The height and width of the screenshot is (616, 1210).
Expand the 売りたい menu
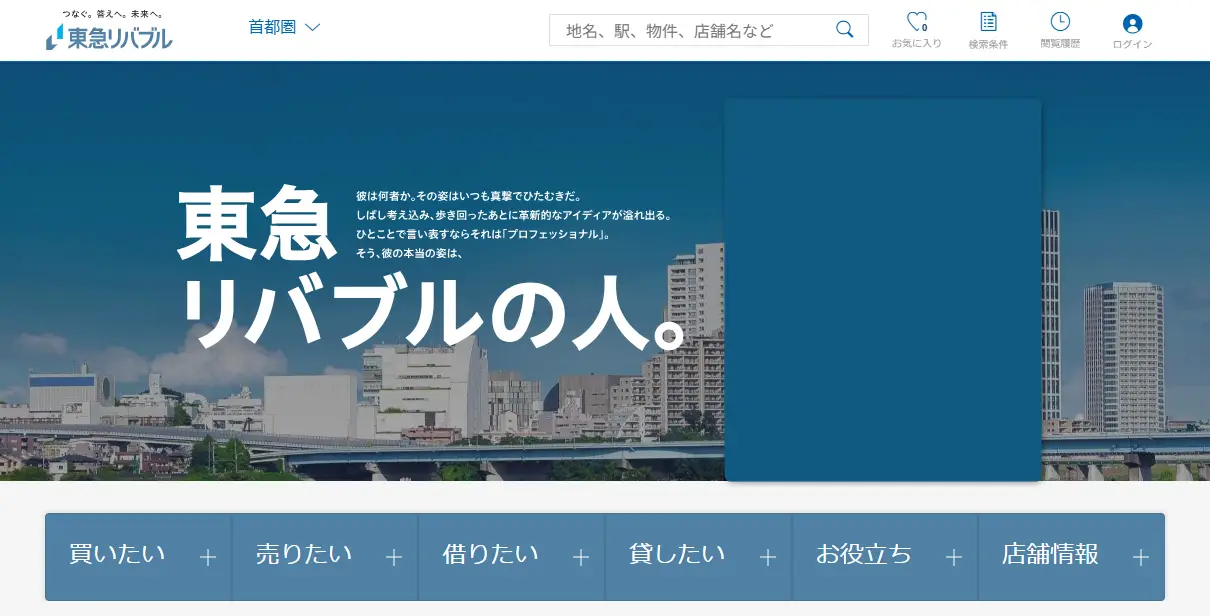[325, 557]
